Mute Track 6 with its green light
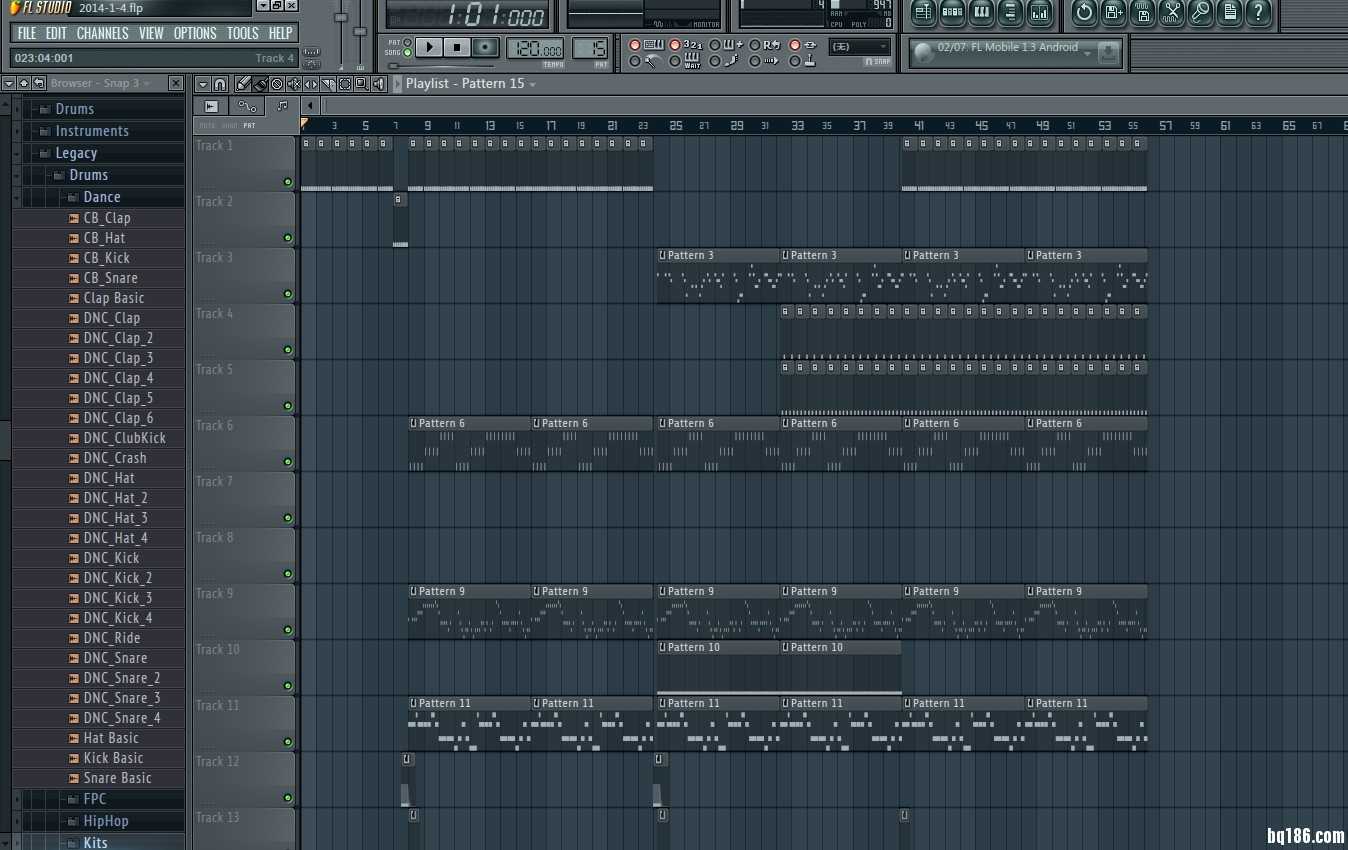1348x850 pixels. pos(288,462)
